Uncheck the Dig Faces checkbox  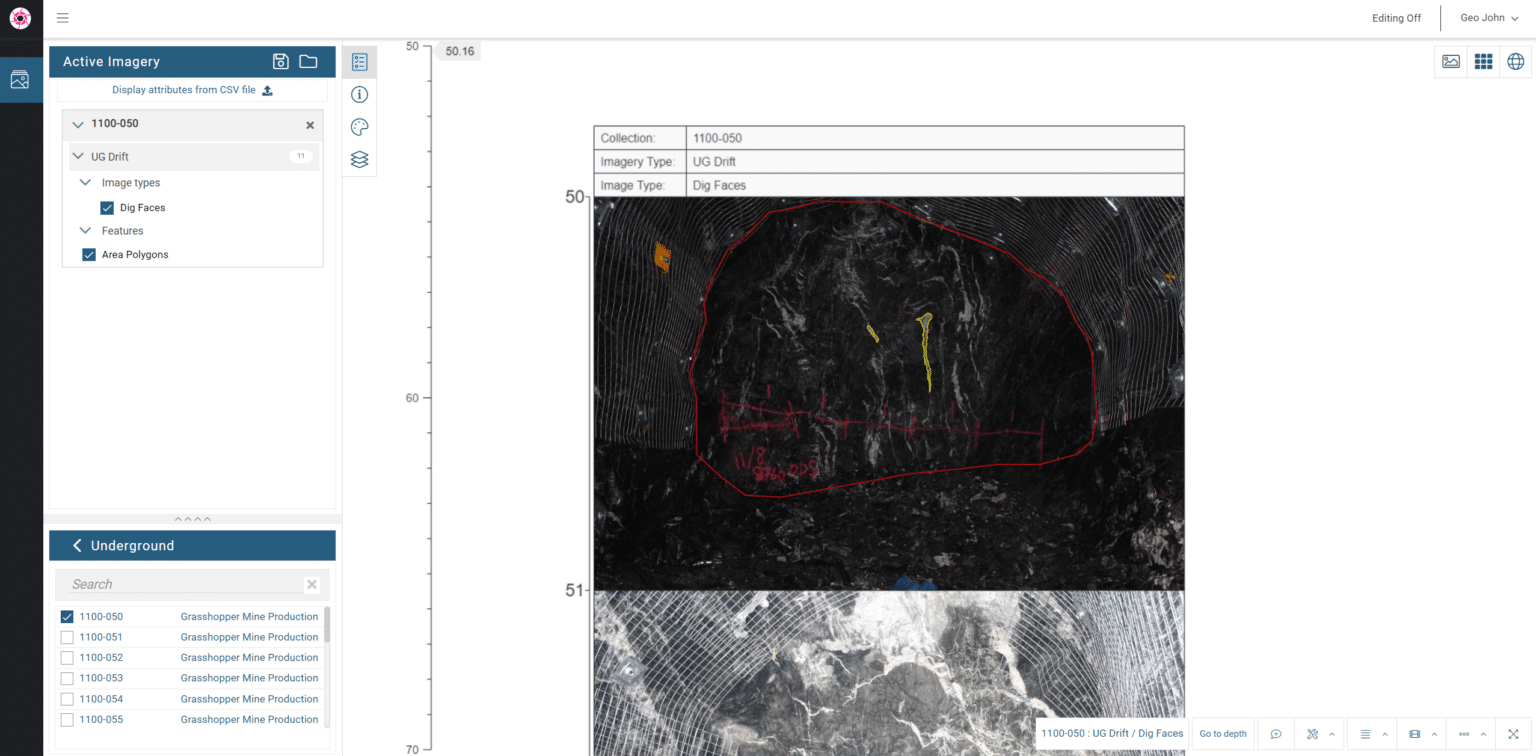[107, 208]
